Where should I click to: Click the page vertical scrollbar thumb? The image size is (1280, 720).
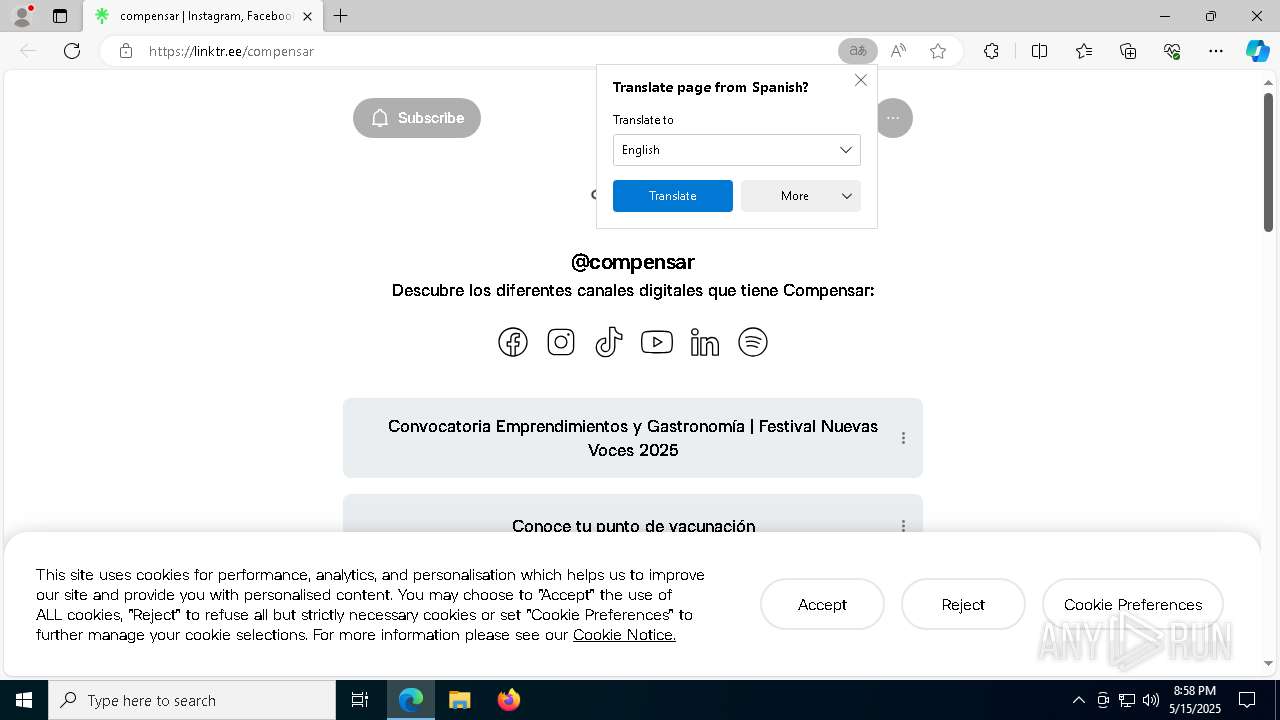click(x=1269, y=162)
